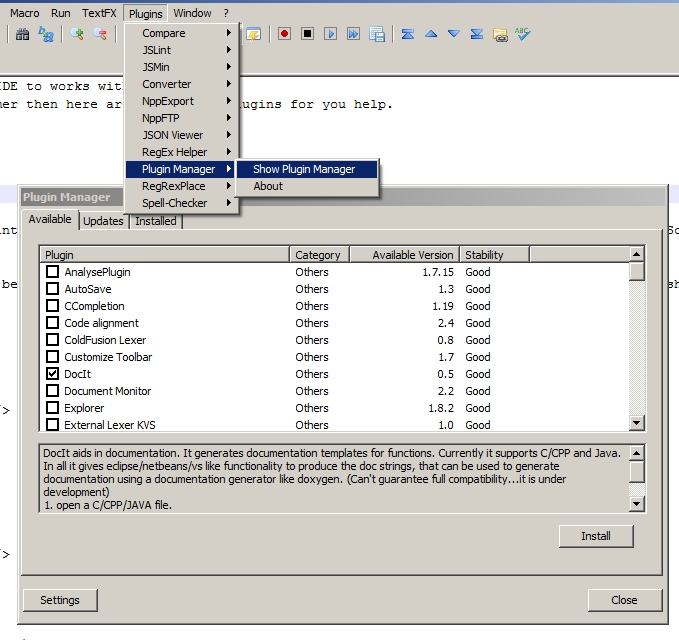The height and width of the screenshot is (640, 679).
Task: Stop macro recording with square icon
Action: click(x=307, y=34)
